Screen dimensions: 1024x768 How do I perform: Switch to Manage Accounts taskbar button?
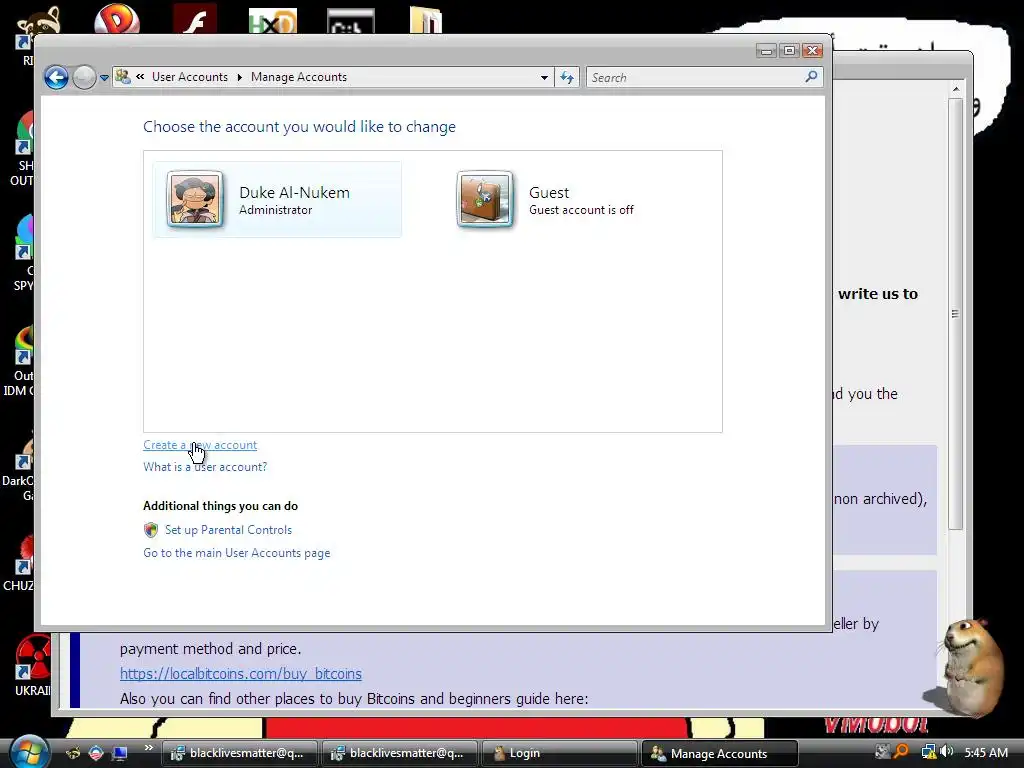(719, 754)
